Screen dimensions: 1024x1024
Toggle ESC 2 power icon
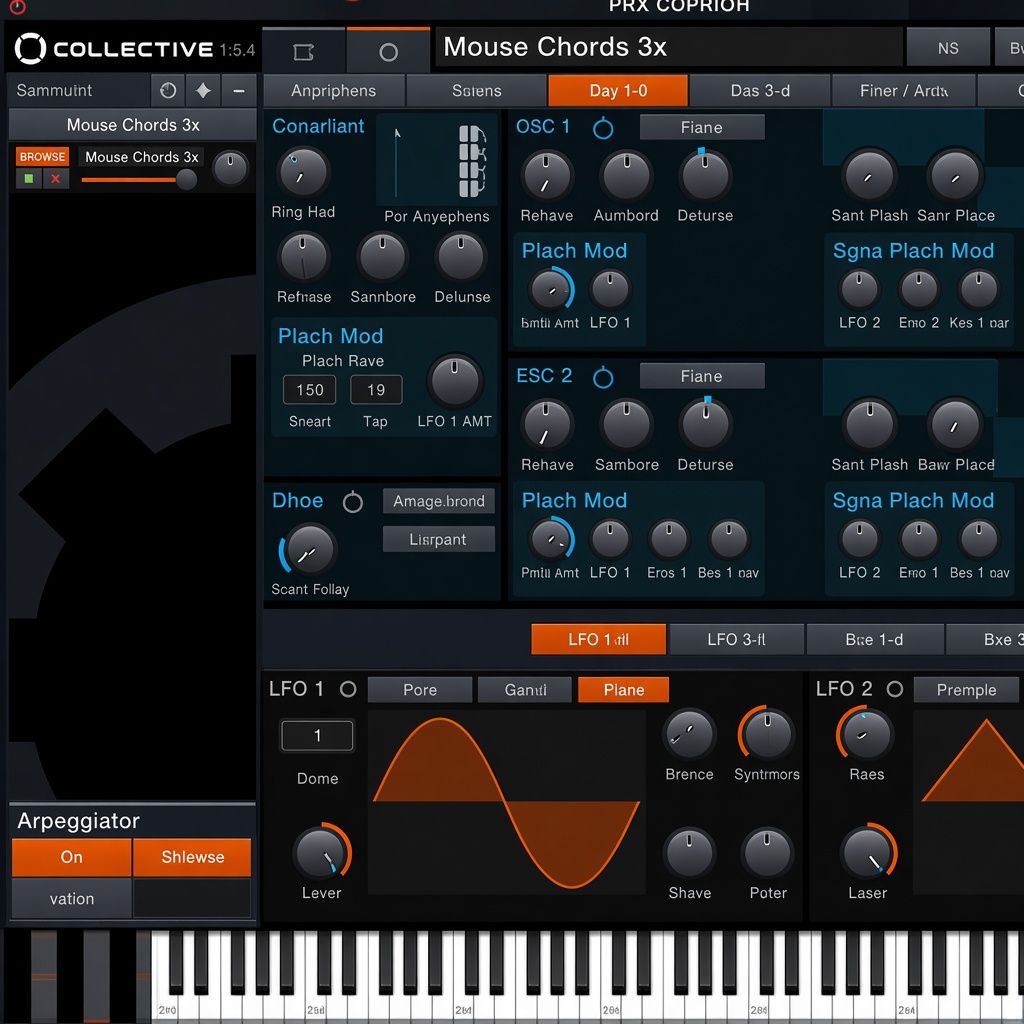603,377
